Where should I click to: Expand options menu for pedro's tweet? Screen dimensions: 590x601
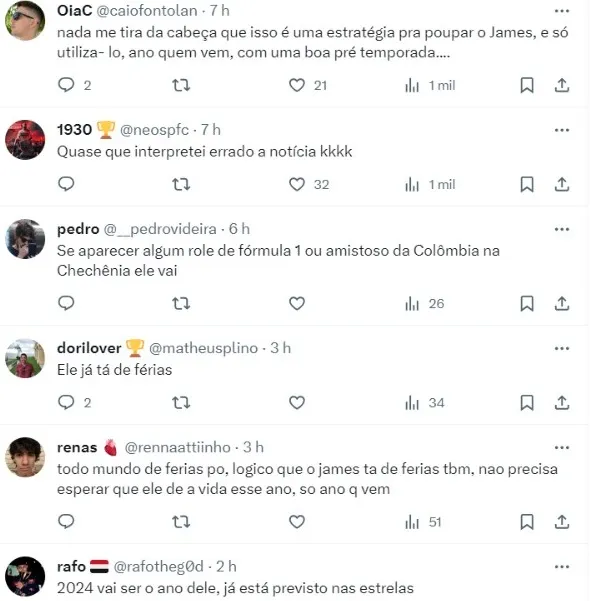coord(562,229)
